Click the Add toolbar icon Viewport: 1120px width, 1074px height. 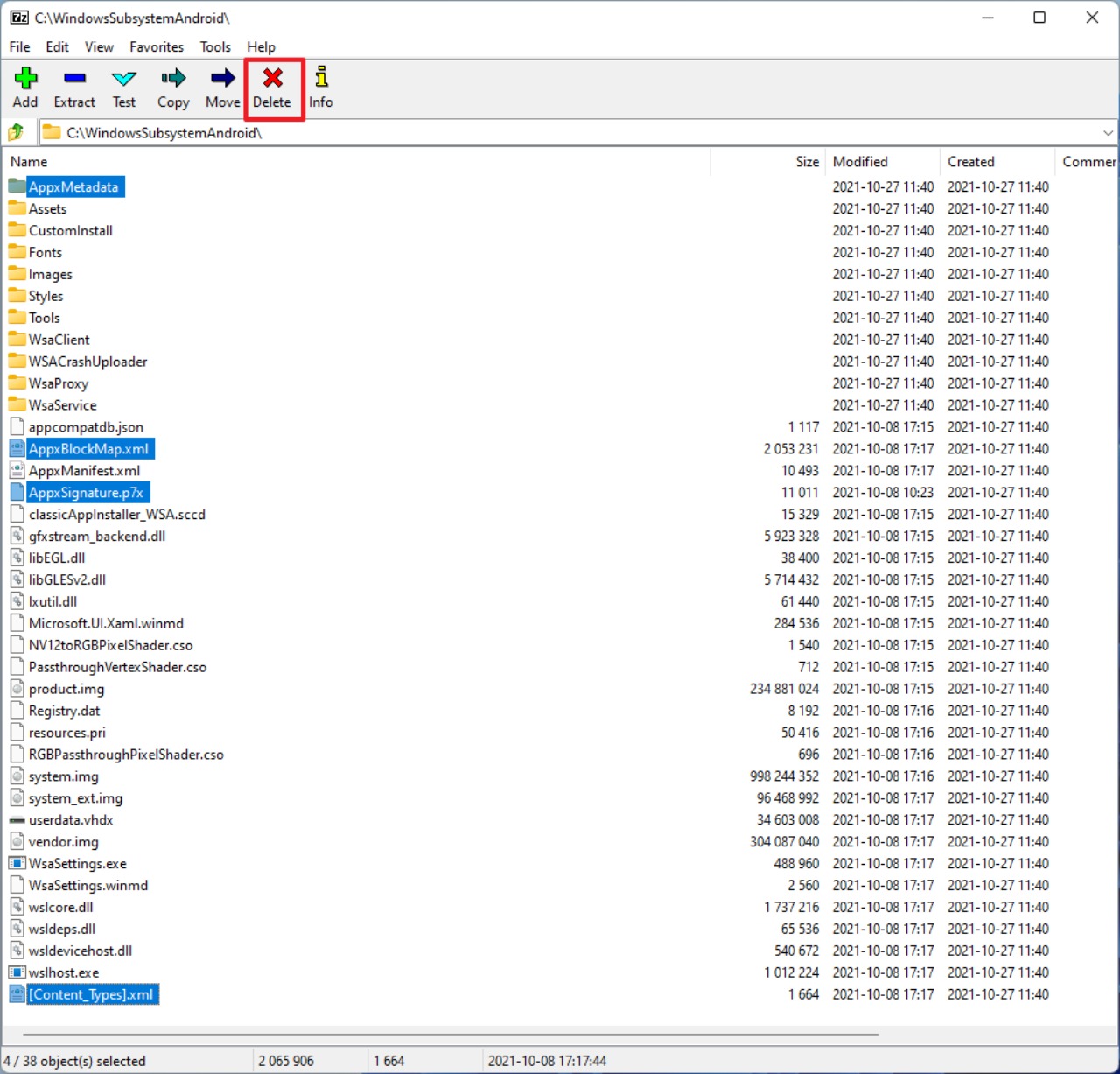(x=25, y=78)
